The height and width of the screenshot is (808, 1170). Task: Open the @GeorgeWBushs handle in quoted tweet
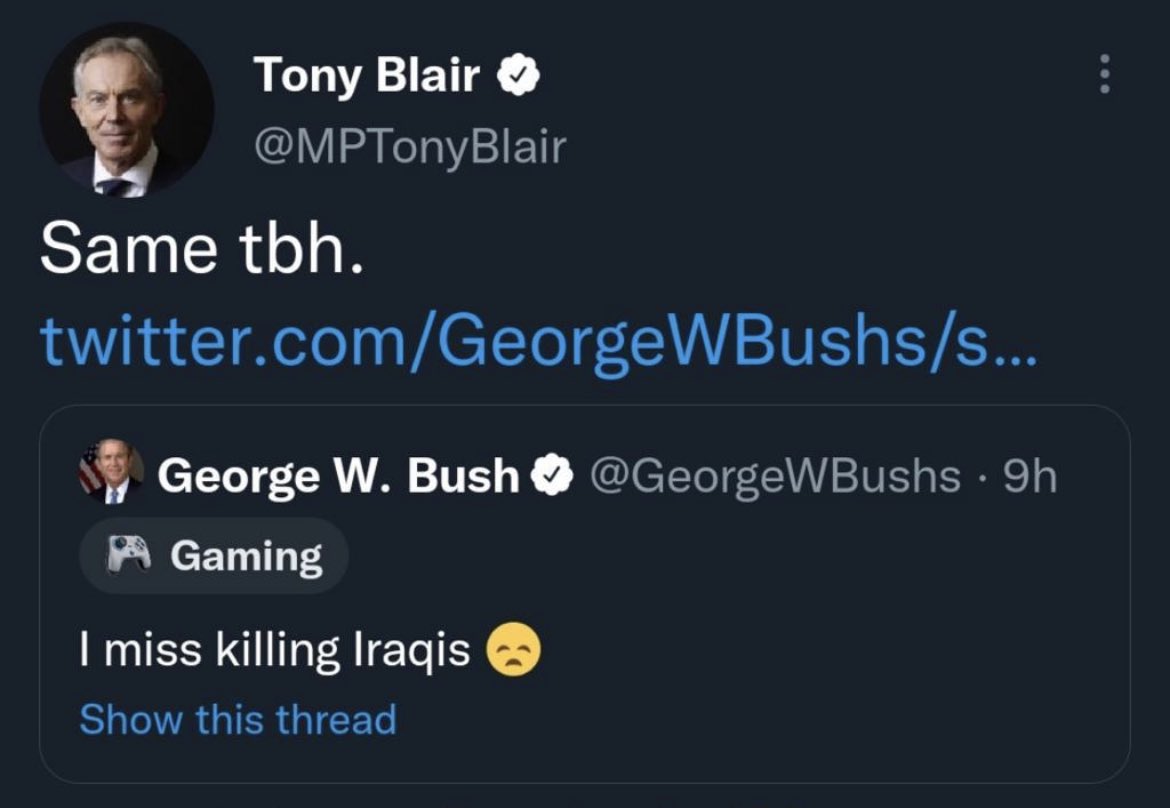(x=775, y=476)
